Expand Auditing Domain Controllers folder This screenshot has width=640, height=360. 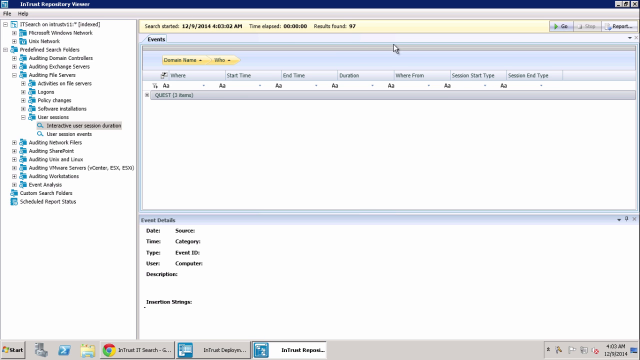pos(14,58)
